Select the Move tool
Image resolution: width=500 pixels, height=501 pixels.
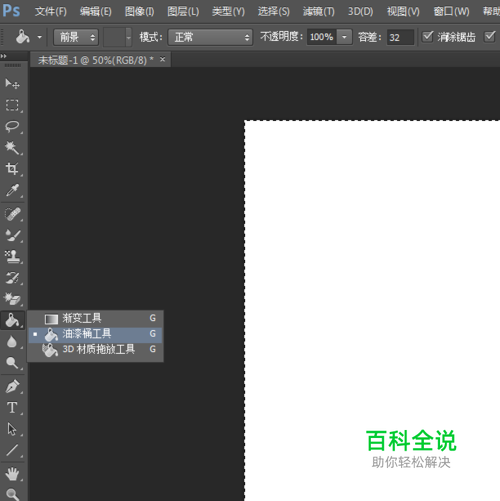[x=12, y=83]
